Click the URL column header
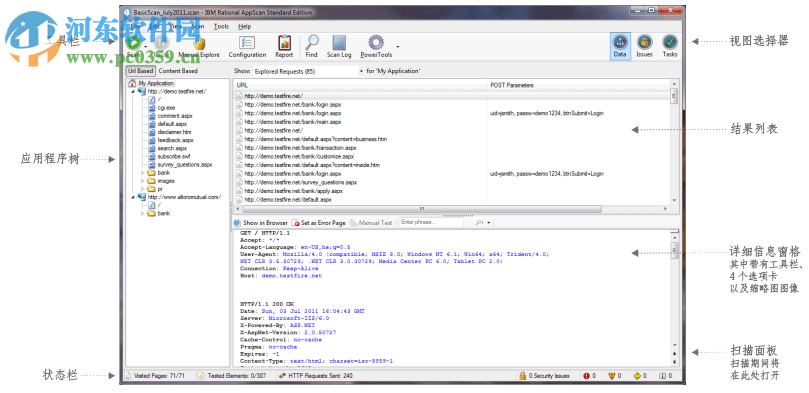809x393 pixels. pos(361,85)
